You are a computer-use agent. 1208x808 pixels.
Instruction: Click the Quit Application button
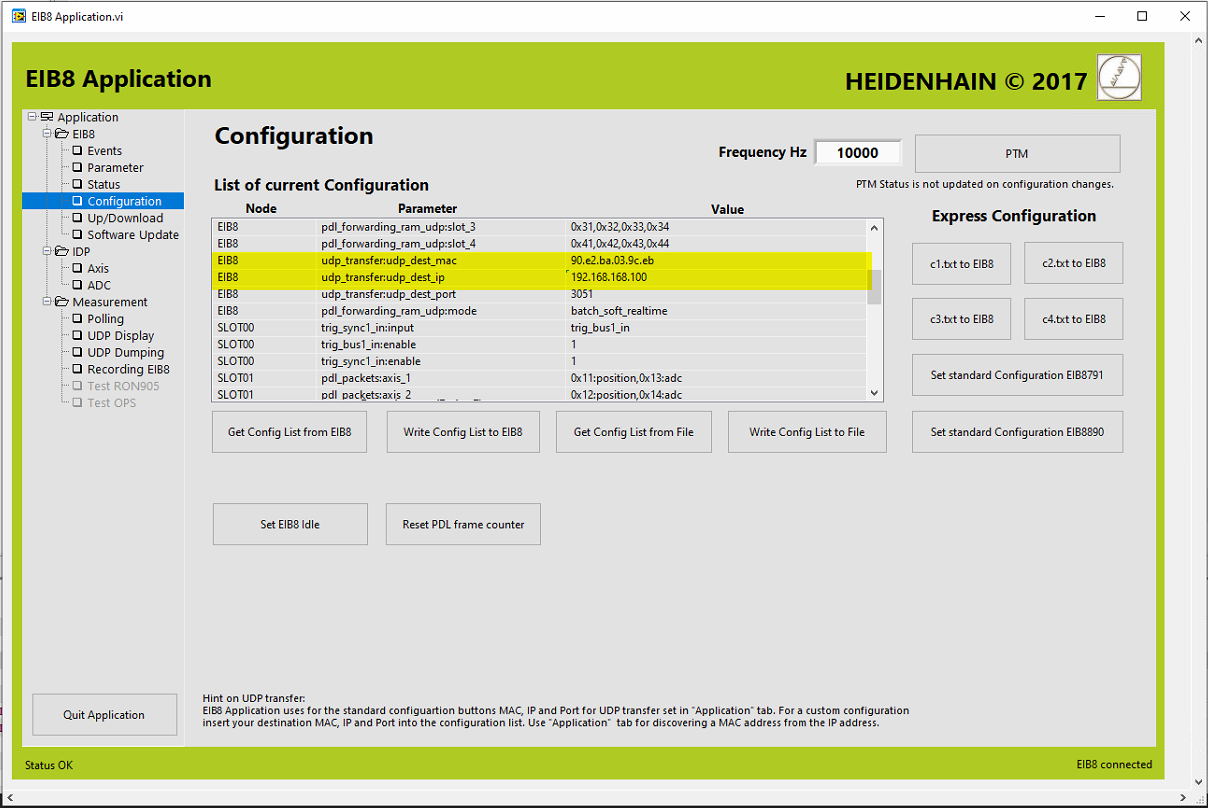[104, 715]
